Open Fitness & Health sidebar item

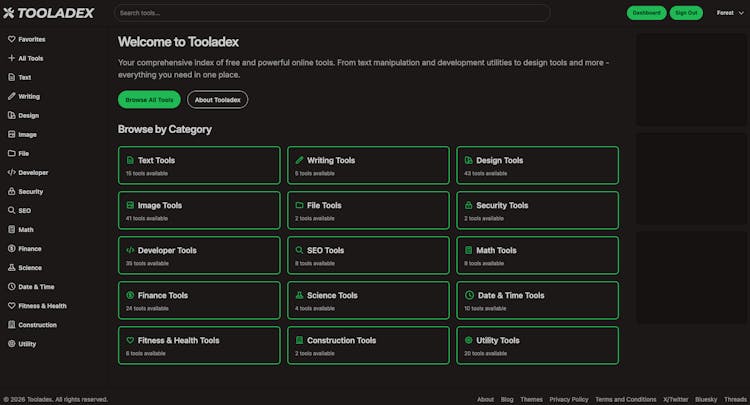tap(42, 305)
